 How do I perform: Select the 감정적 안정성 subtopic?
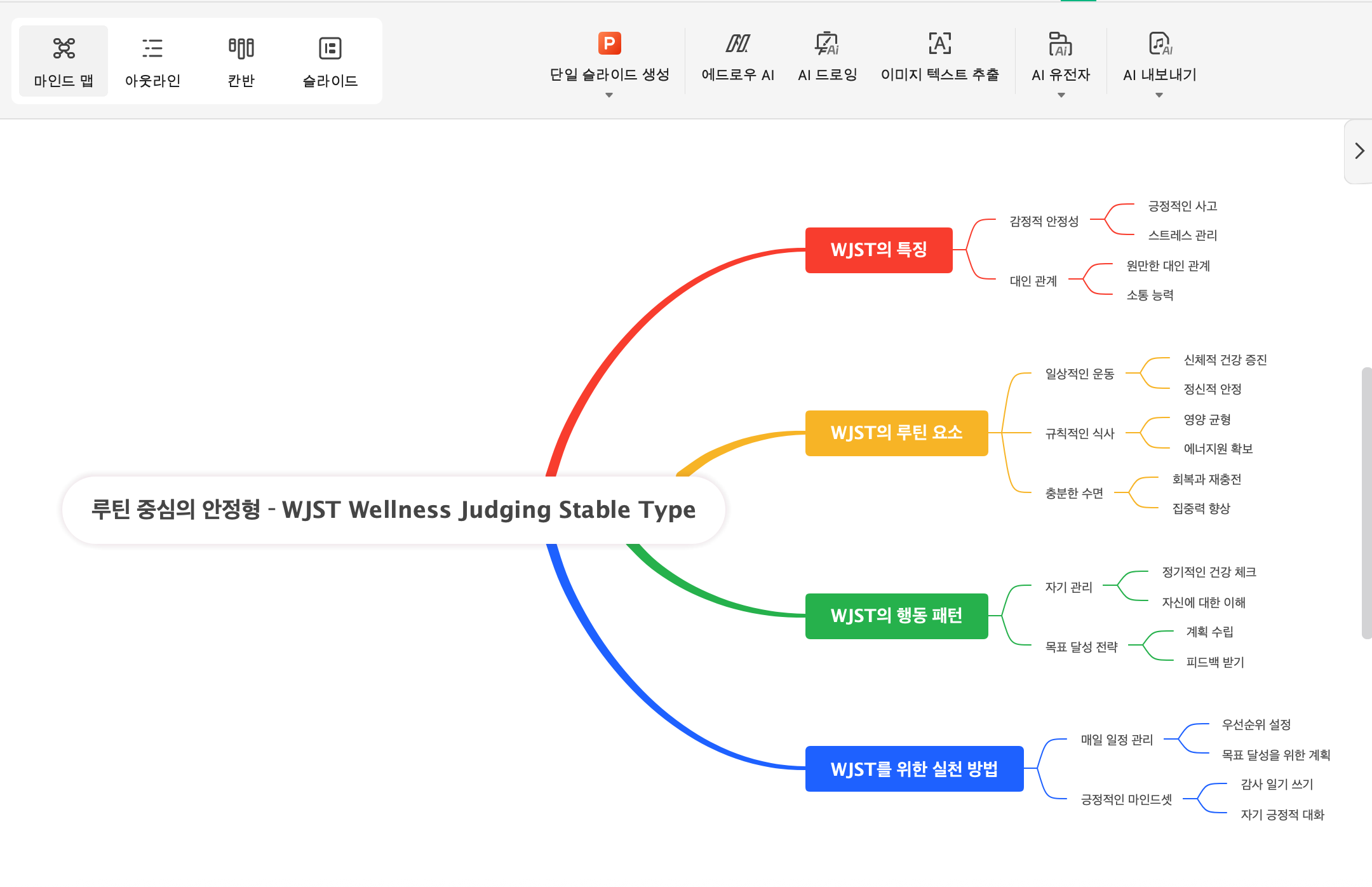pyautogui.click(x=1044, y=221)
